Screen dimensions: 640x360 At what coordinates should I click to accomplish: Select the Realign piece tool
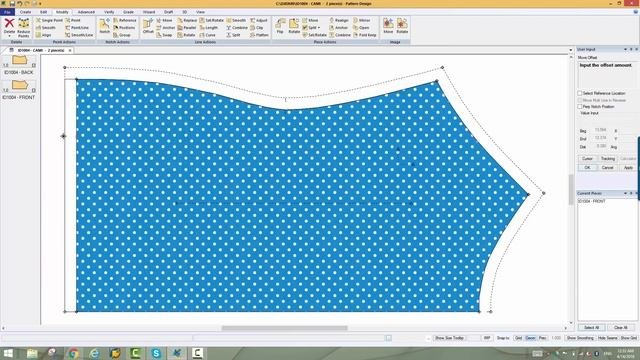[x=339, y=20]
